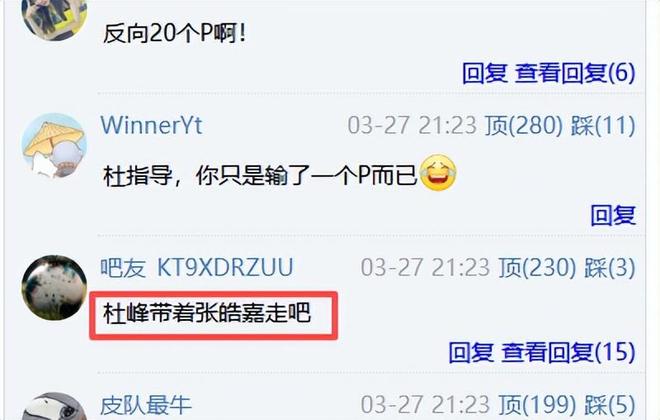Viewport: 660px width, 420px height.
Task: Visit the 皮队最牛 username profile
Action: click(x=146, y=405)
